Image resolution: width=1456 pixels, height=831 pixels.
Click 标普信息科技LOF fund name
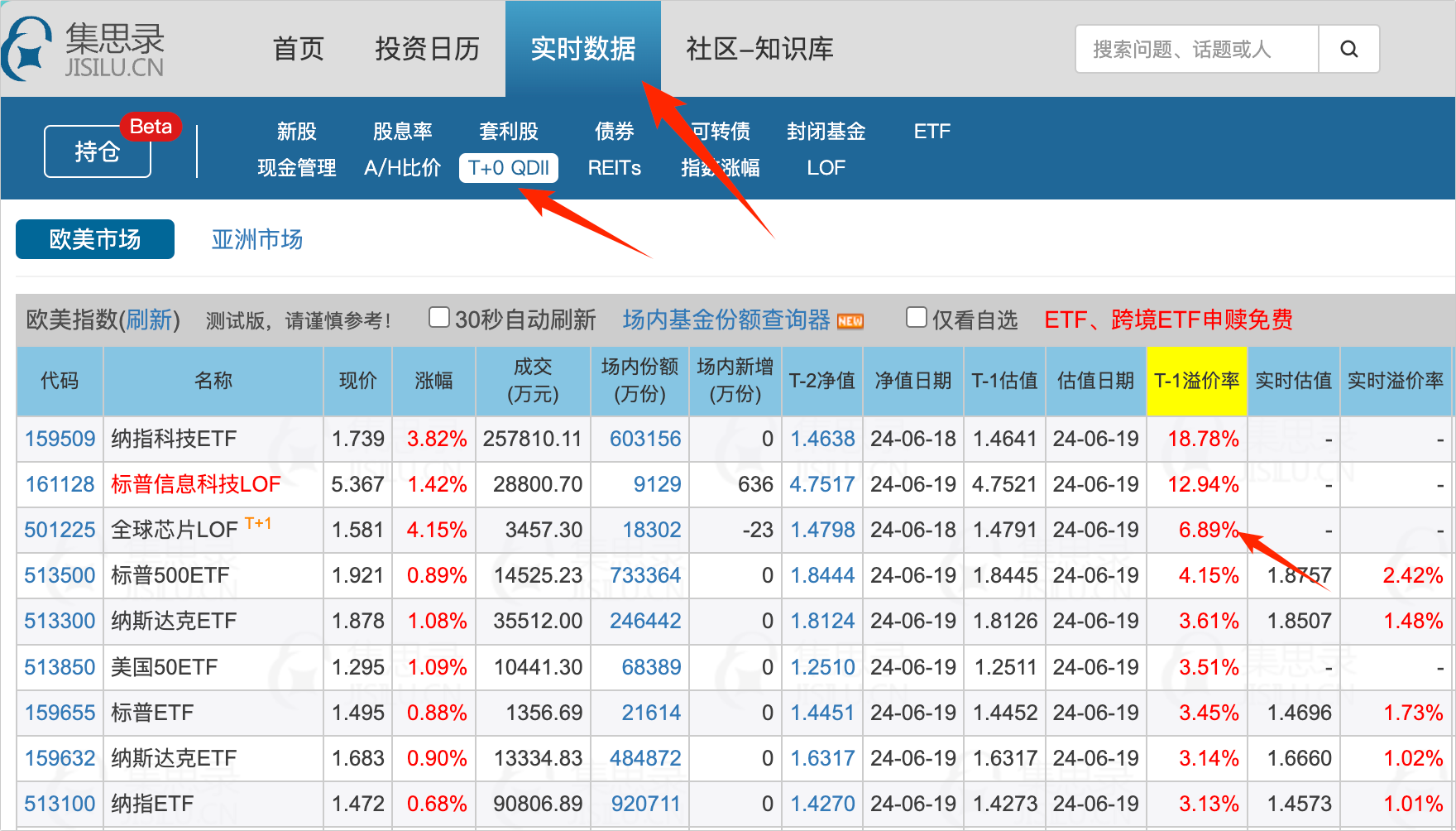(x=196, y=484)
